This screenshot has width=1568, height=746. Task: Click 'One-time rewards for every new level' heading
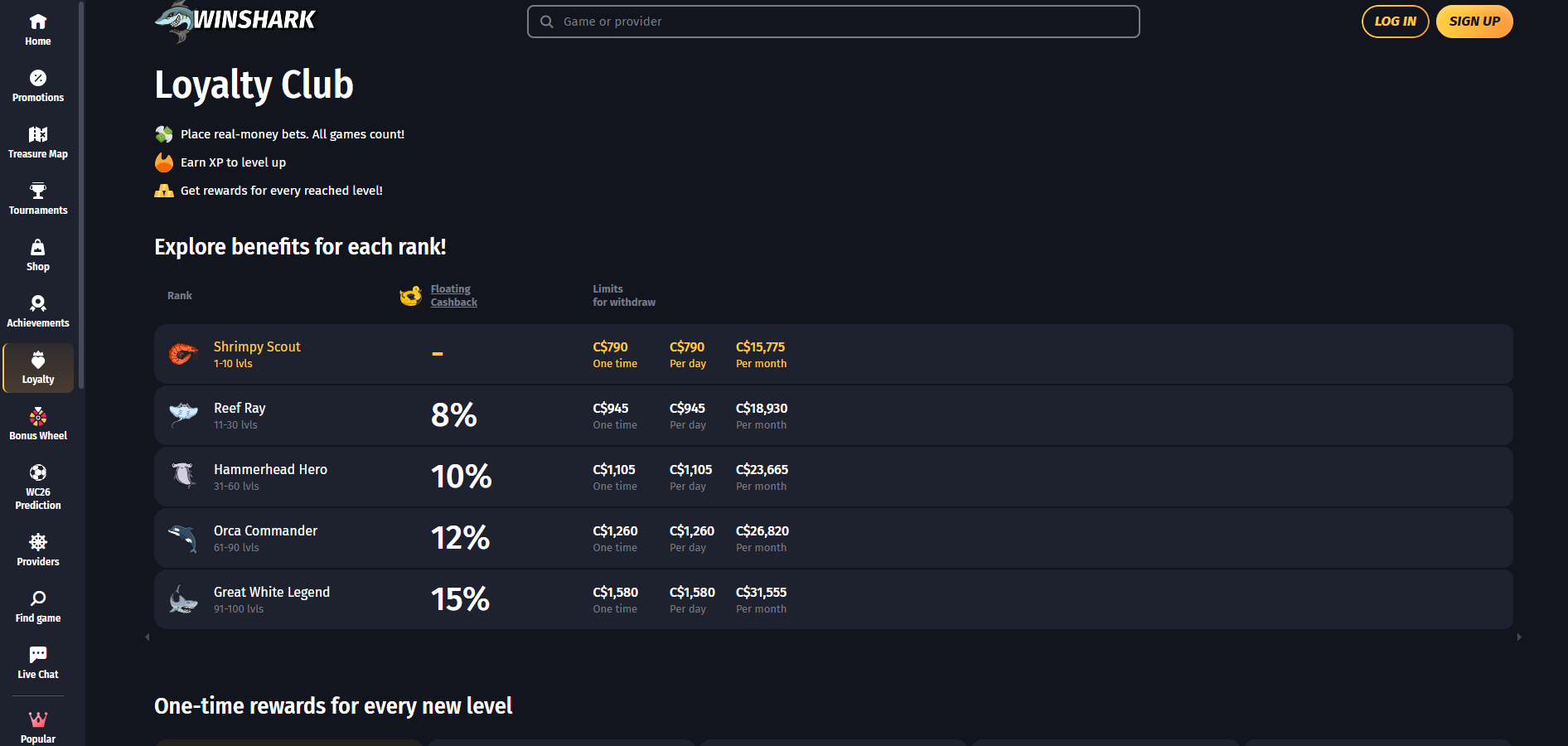(333, 706)
